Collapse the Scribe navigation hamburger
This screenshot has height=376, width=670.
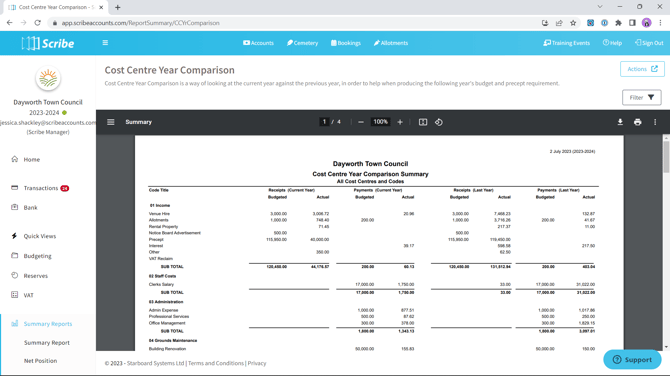point(105,43)
